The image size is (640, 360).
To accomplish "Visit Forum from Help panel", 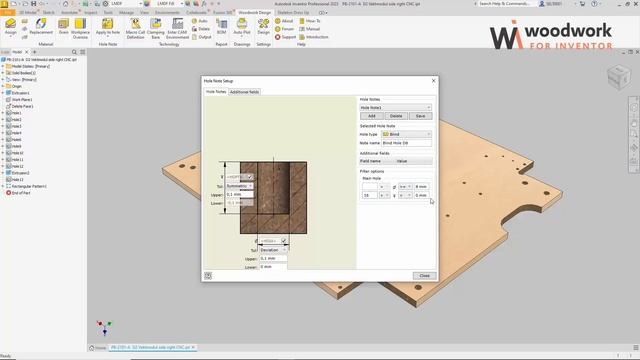I will tap(284, 29).
